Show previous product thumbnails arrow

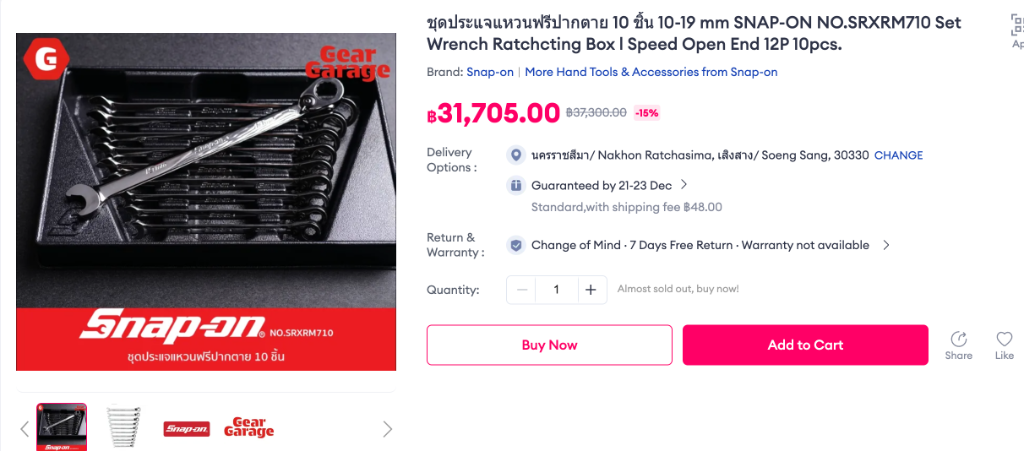tap(25, 429)
